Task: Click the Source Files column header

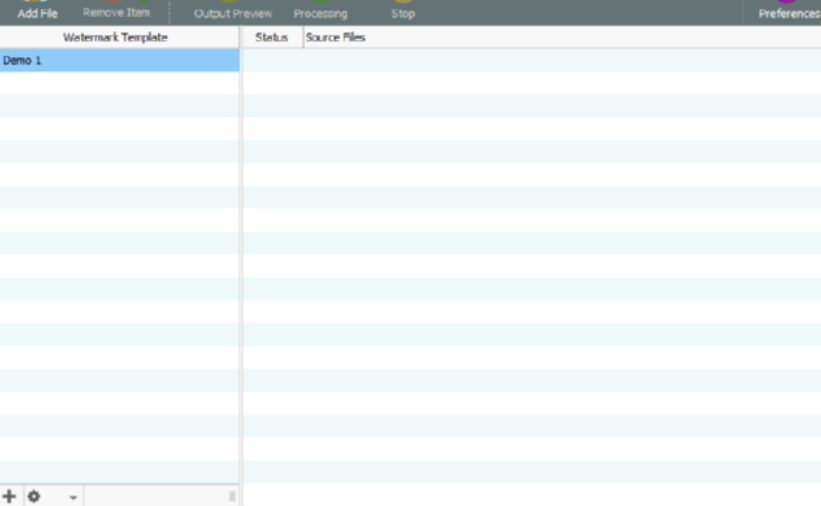Action: pos(562,37)
